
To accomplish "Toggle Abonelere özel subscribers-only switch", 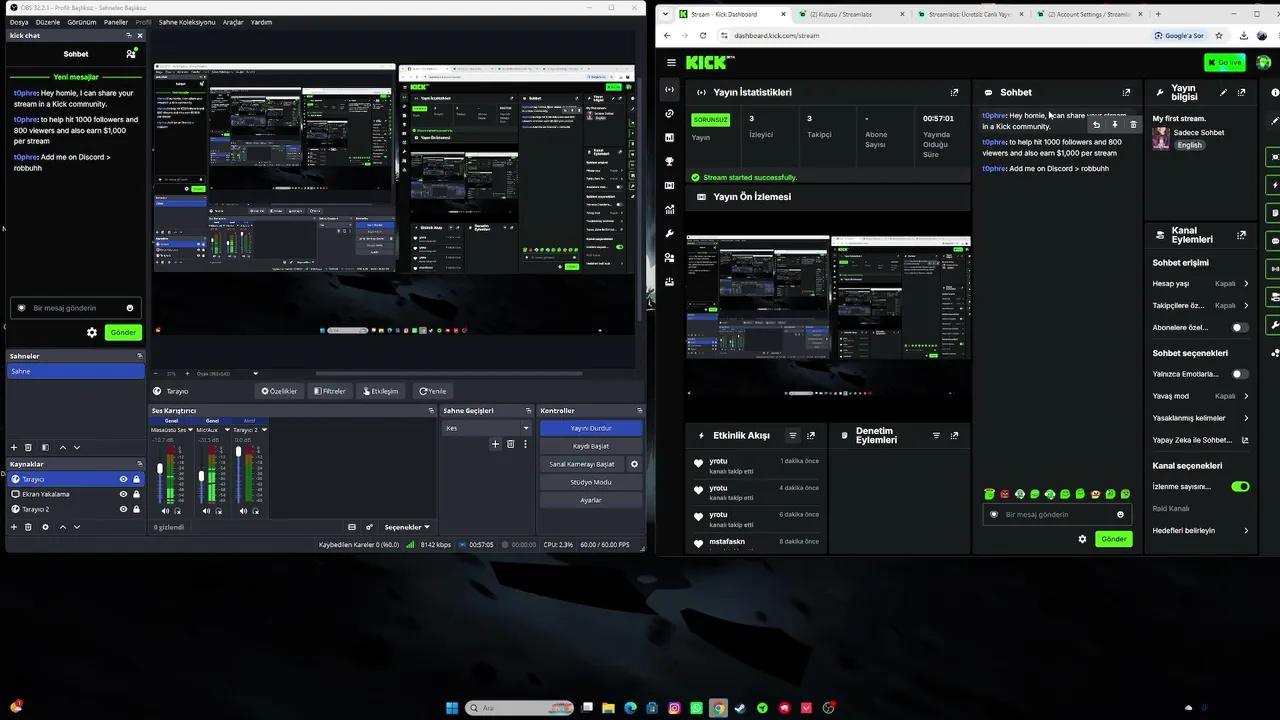I will click(x=1240, y=327).
